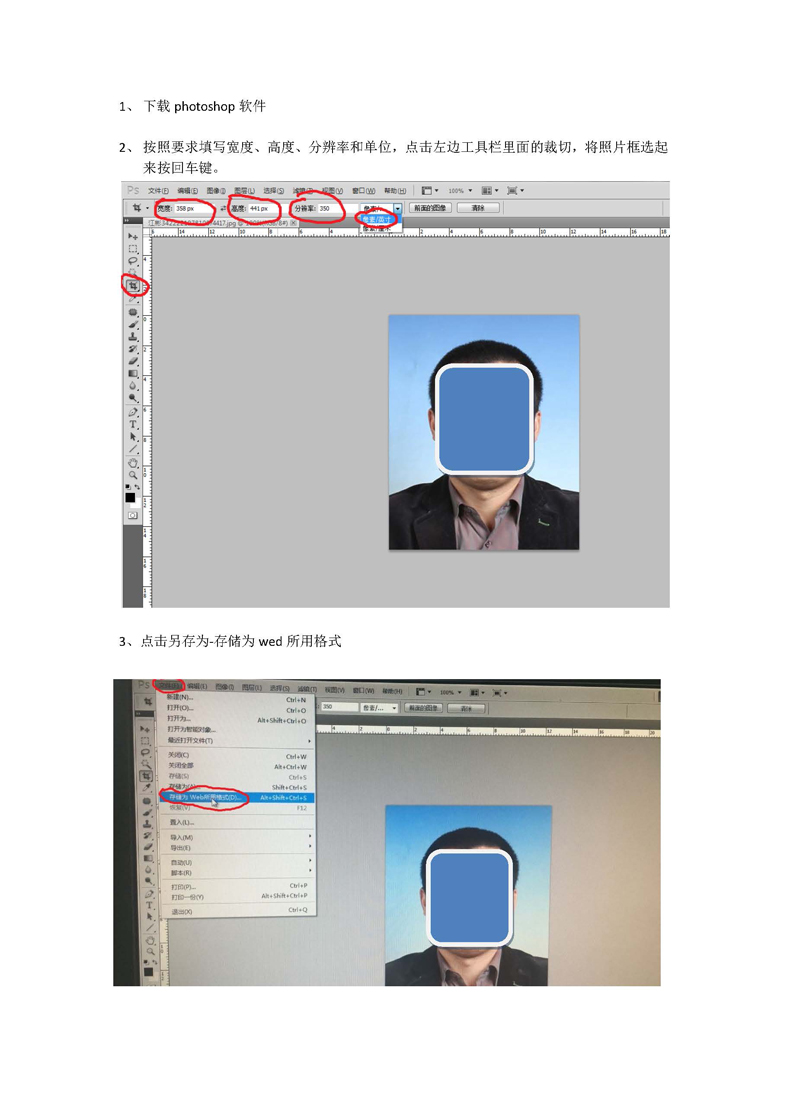Click 前面的图像 button in step 2 screenshot
The width and height of the screenshot is (787, 1113).
click(x=430, y=208)
